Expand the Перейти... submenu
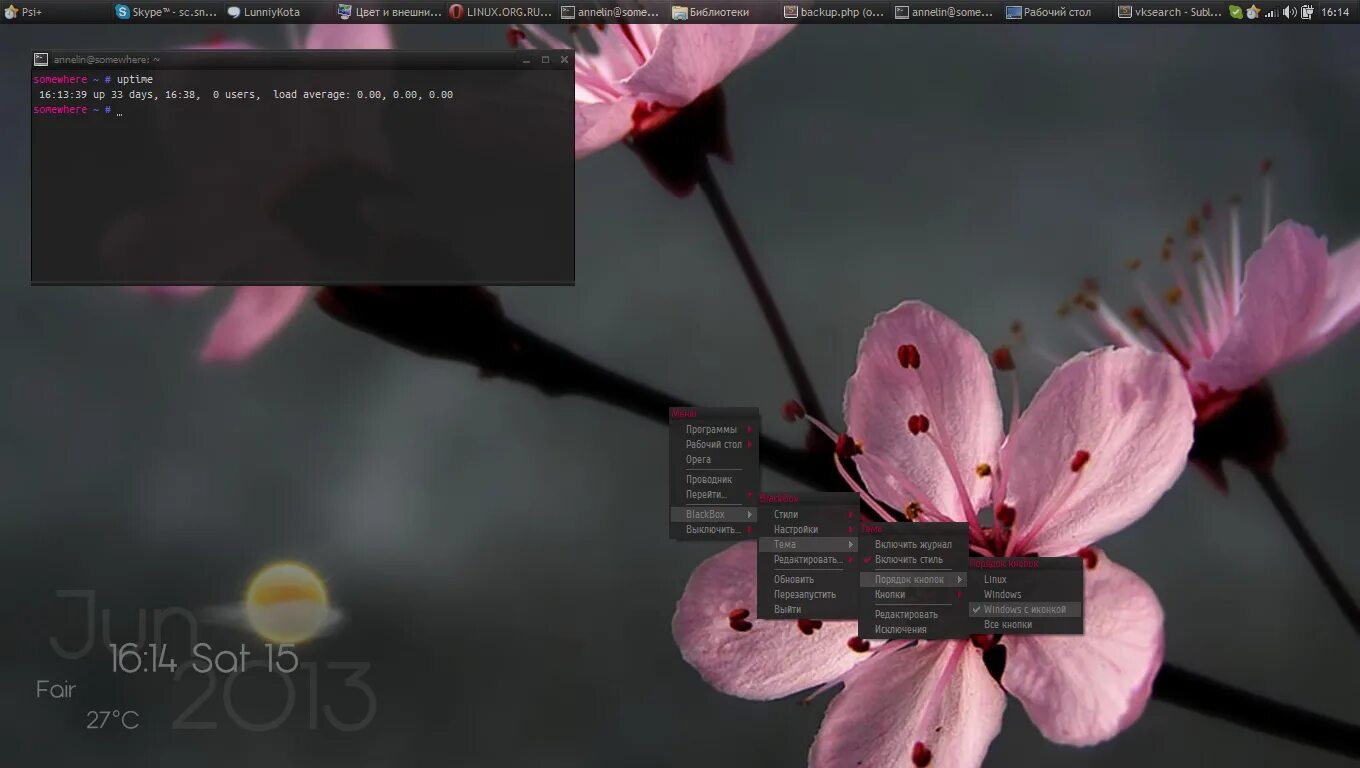Viewport: 1360px width, 768px height. tap(714, 495)
